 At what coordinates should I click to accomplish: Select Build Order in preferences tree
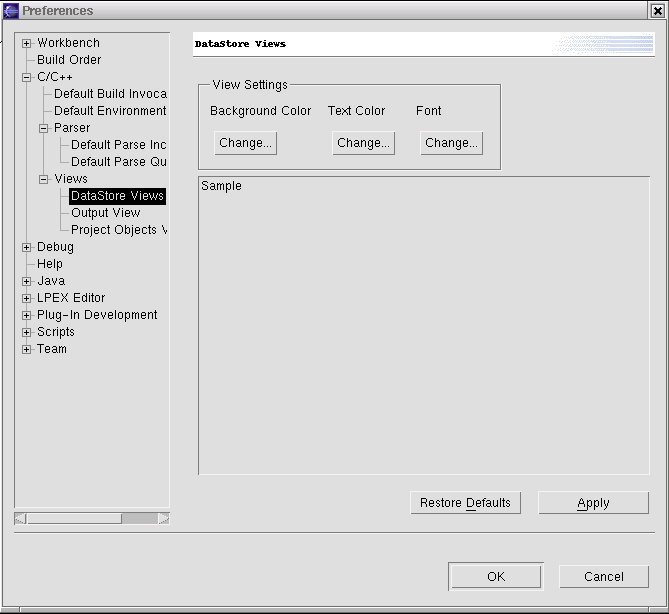click(69, 60)
